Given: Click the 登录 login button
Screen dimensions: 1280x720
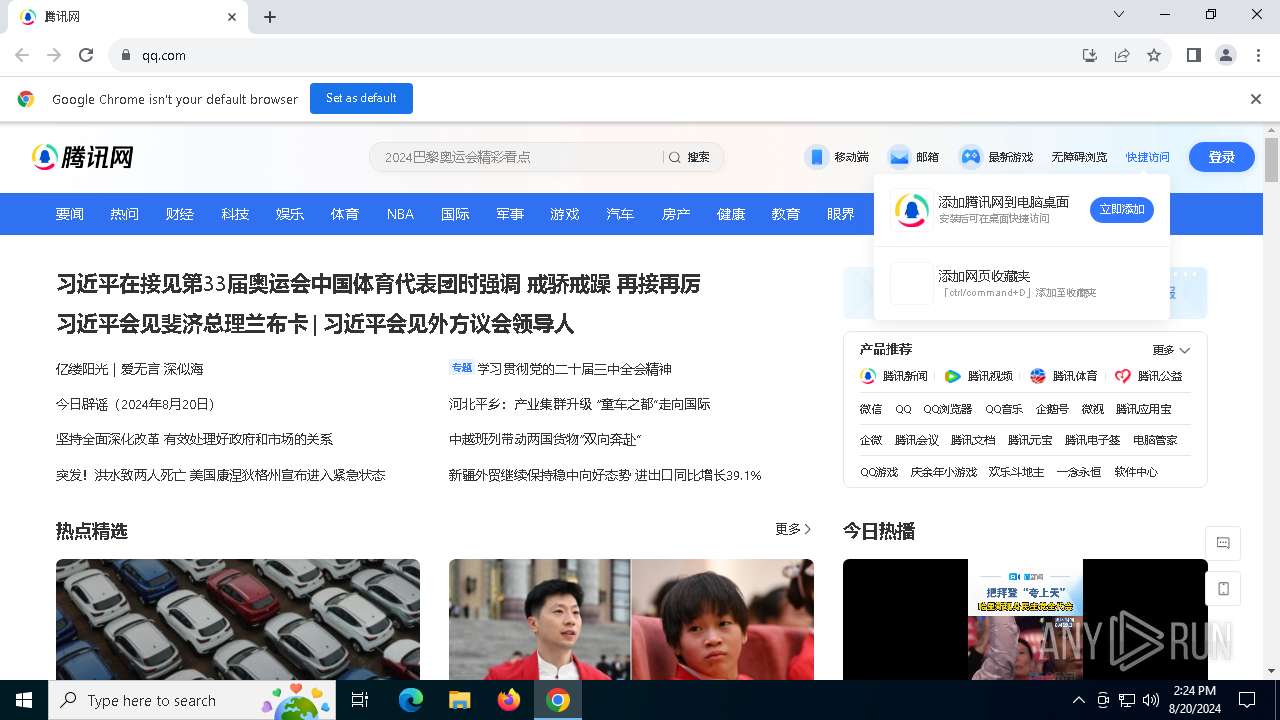Looking at the screenshot, I should pos(1222,157).
